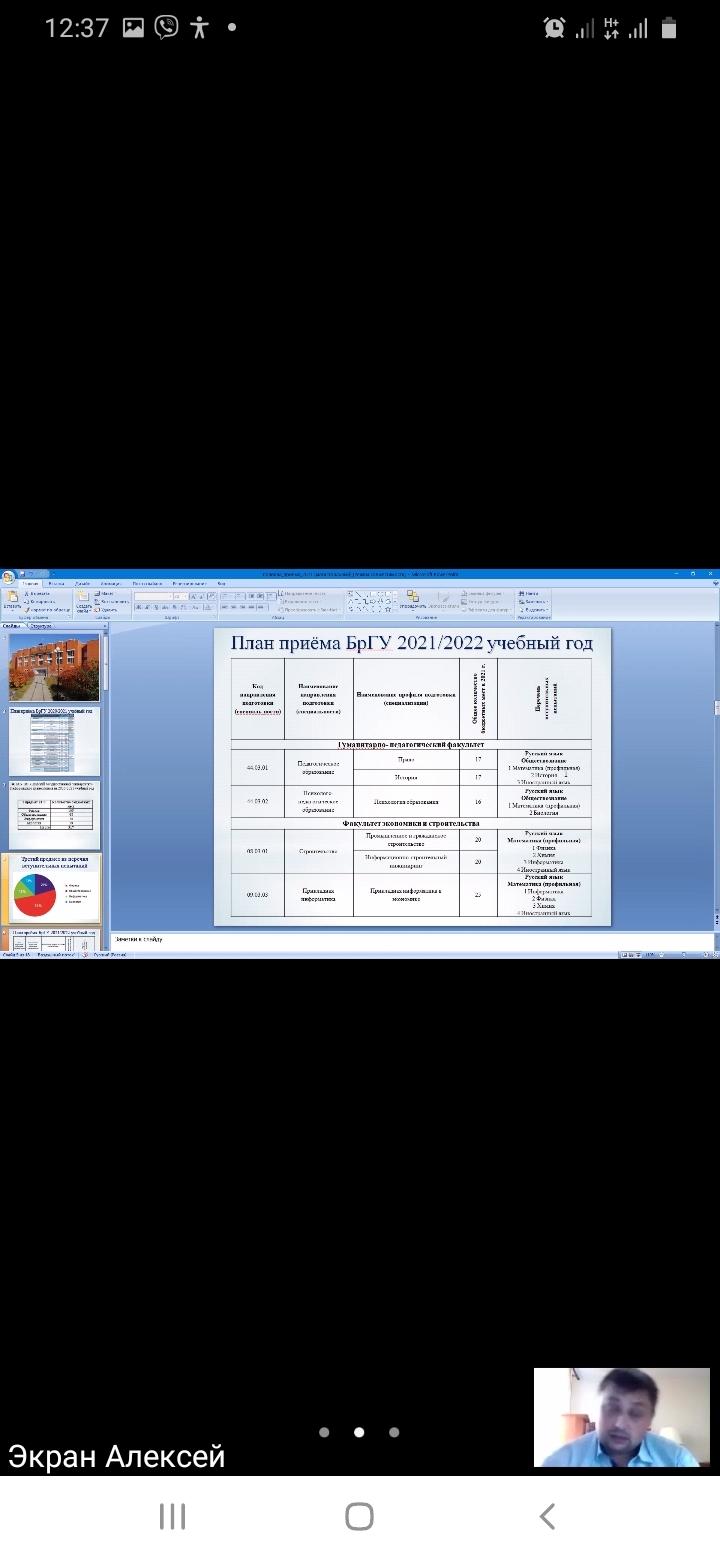Image resolution: width=720 pixels, height=1560 pixels.
Task: Open the Контур фигуры shape outline dropdown
Action: point(482,601)
